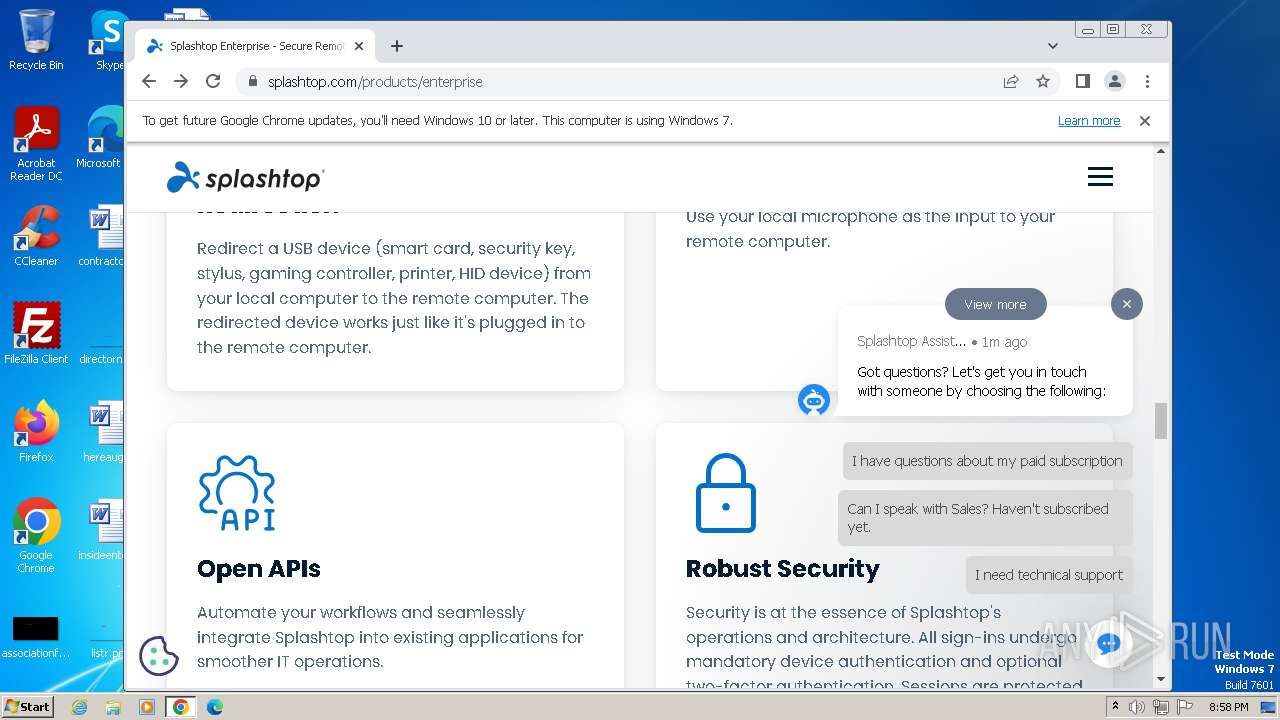
Task: Open the Splashtop hamburger menu
Action: pos(1100,177)
